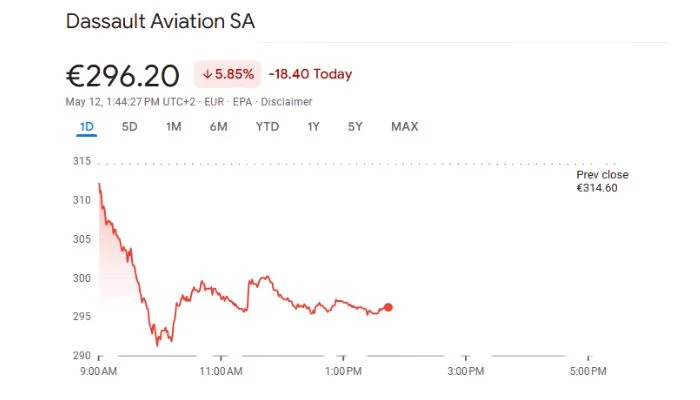Click the €296.20 share price
This screenshot has height=400, width=700.
123,75
